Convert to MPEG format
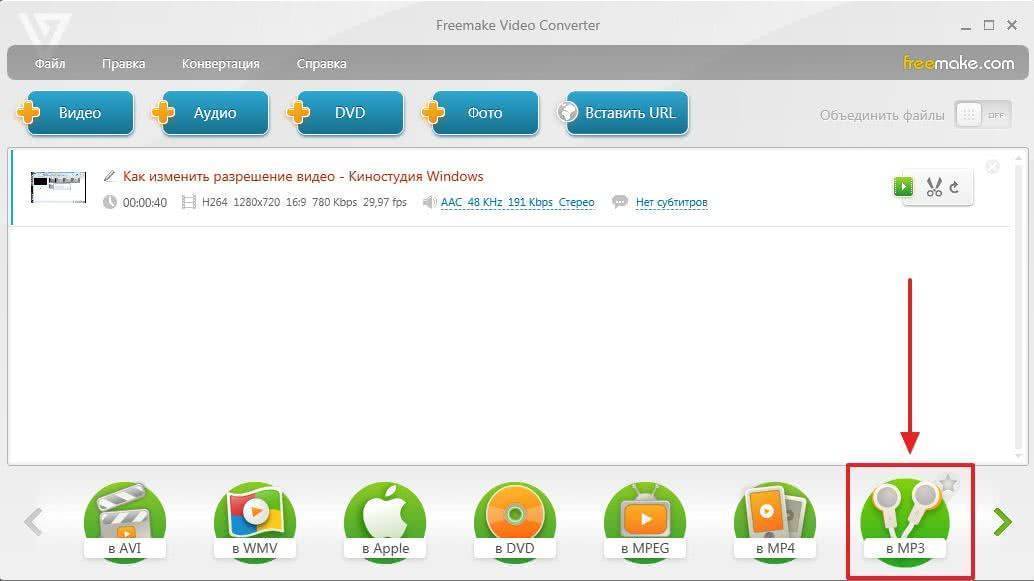1034x581 pixels. (x=645, y=522)
